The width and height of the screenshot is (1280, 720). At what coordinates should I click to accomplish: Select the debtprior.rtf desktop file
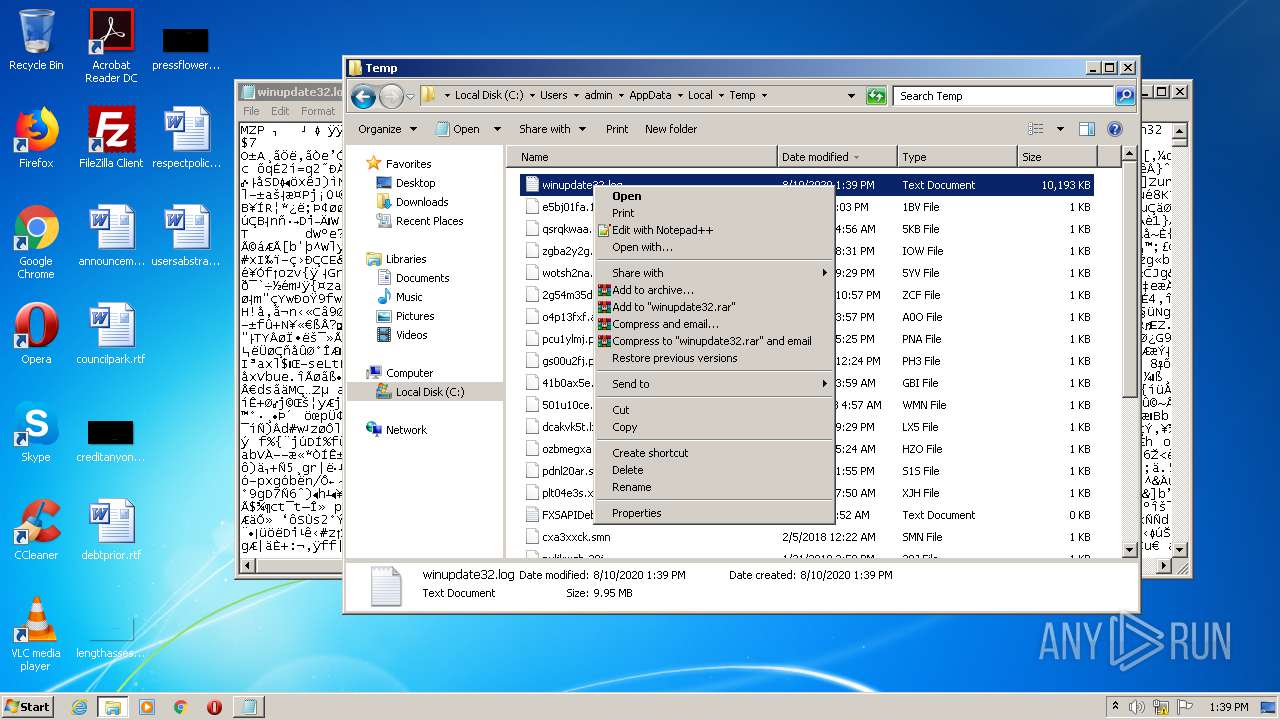[111, 530]
